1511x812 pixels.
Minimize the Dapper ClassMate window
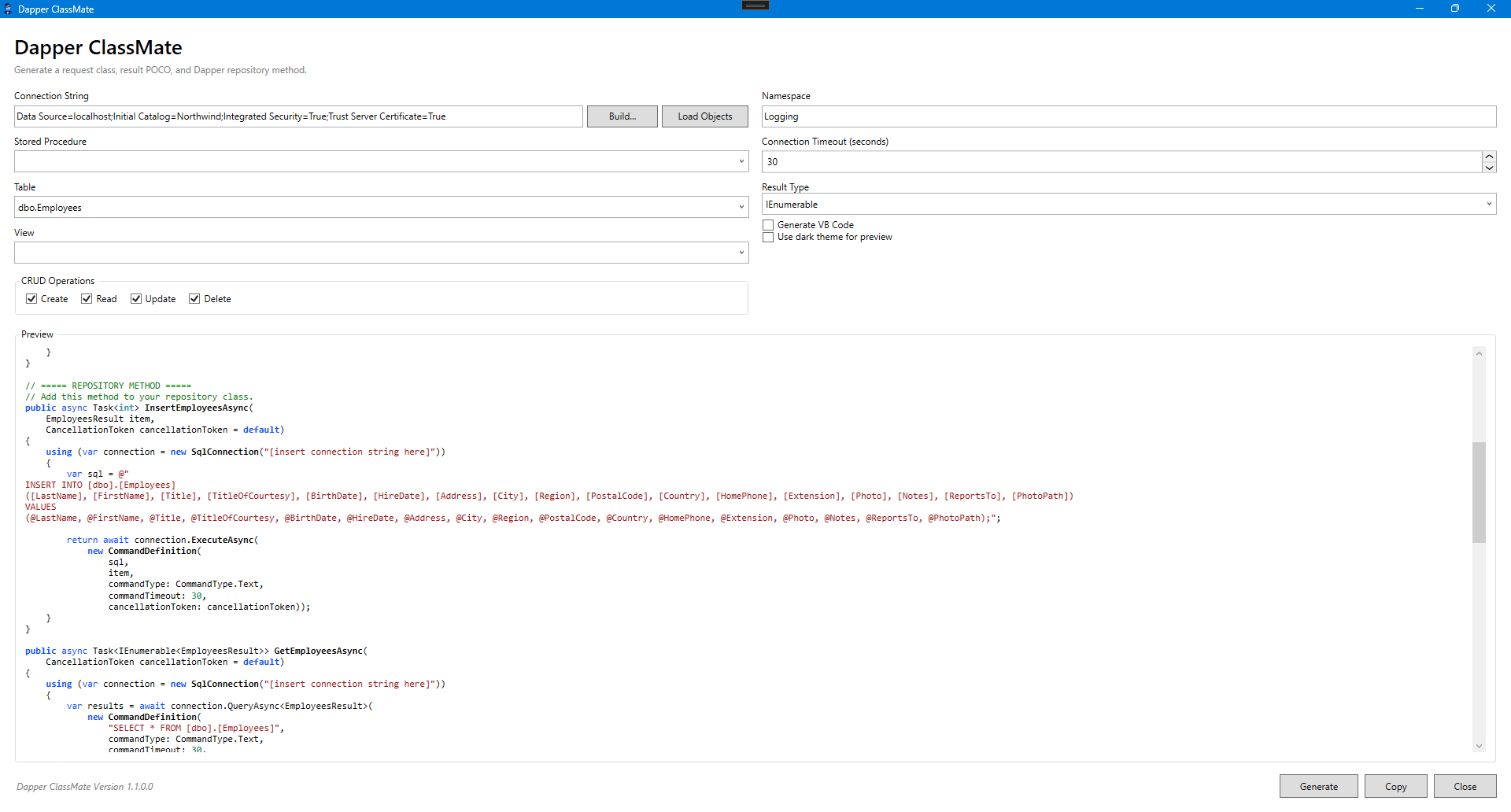click(x=1420, y=9)
